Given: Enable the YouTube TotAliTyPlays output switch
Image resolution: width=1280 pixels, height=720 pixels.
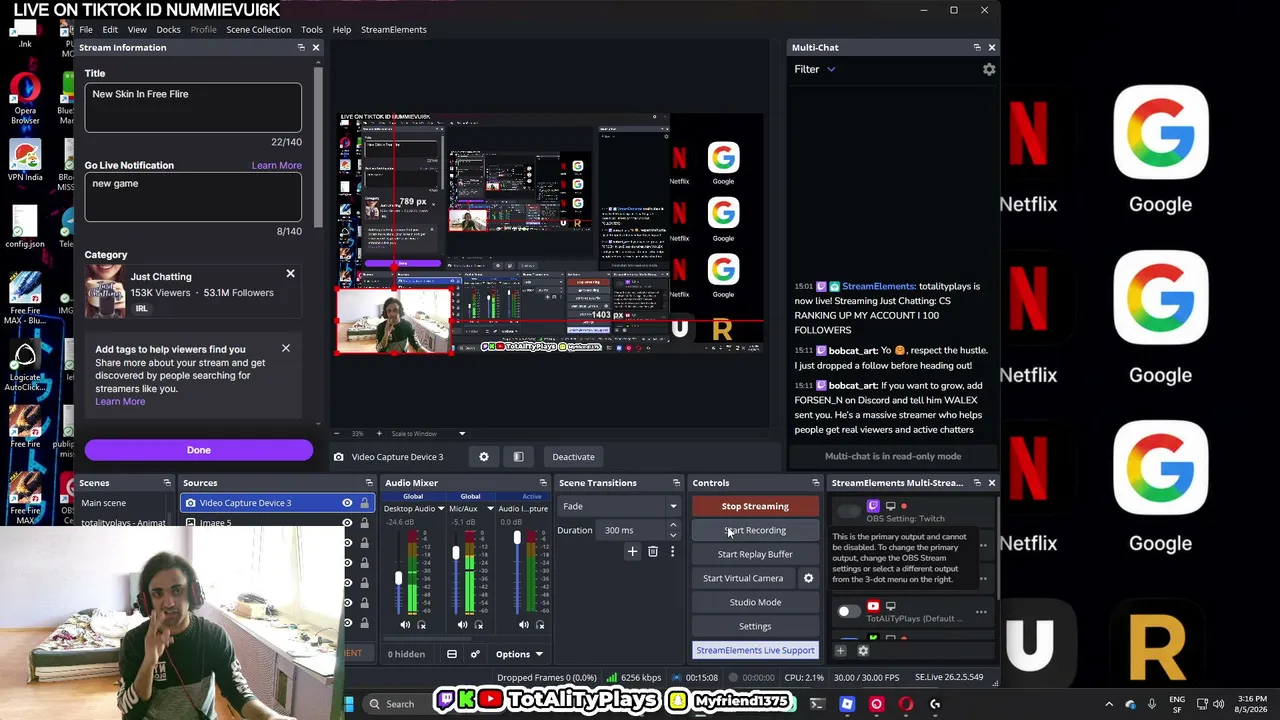Looking at the screenshot, I should (x=847, y=611).
